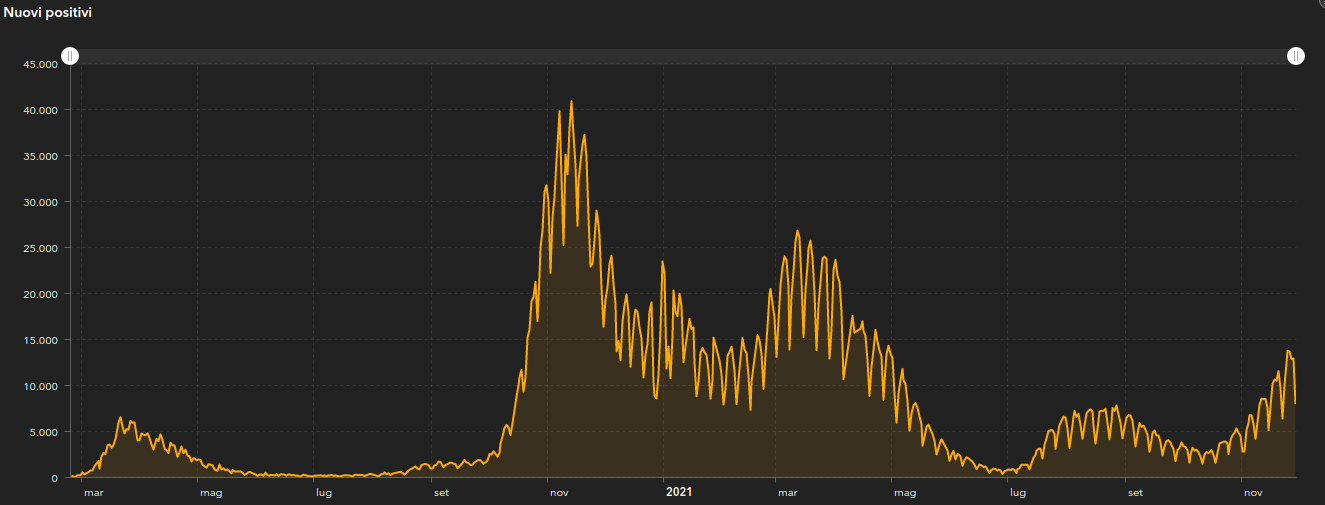Screen dimensions: 1325x505
Task: Click the first "mar" label on the x-axis
Action: [x=94, y=492]
